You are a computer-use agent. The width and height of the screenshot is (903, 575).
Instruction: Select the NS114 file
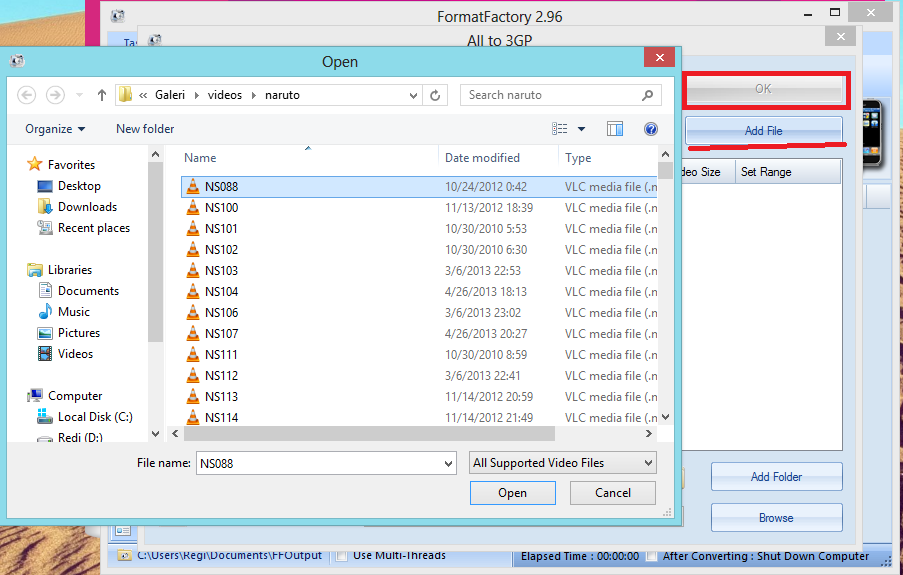(x=419, y=418)
